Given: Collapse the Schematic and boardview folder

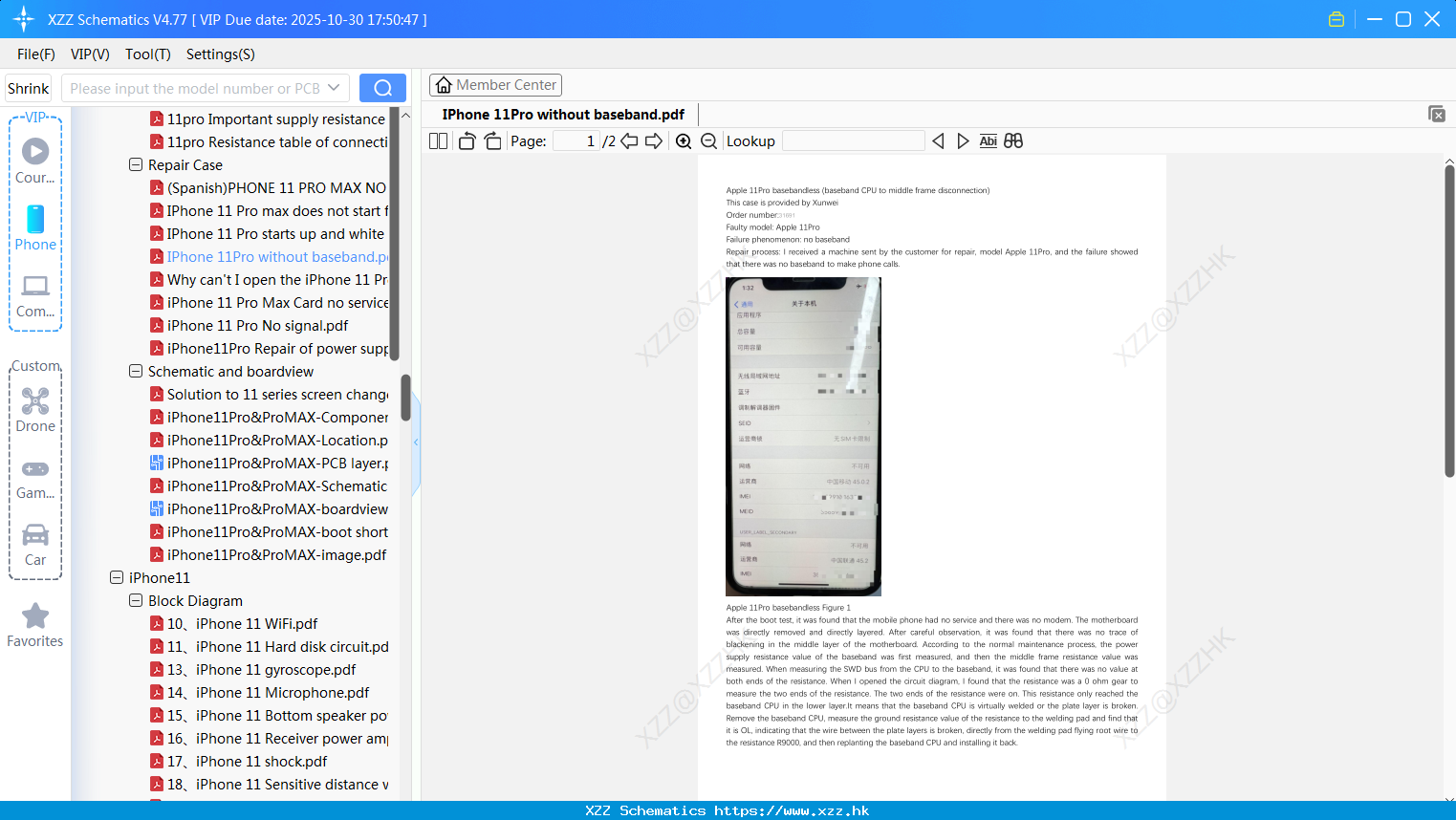Looking at the screenshot, I should (136, 371).
